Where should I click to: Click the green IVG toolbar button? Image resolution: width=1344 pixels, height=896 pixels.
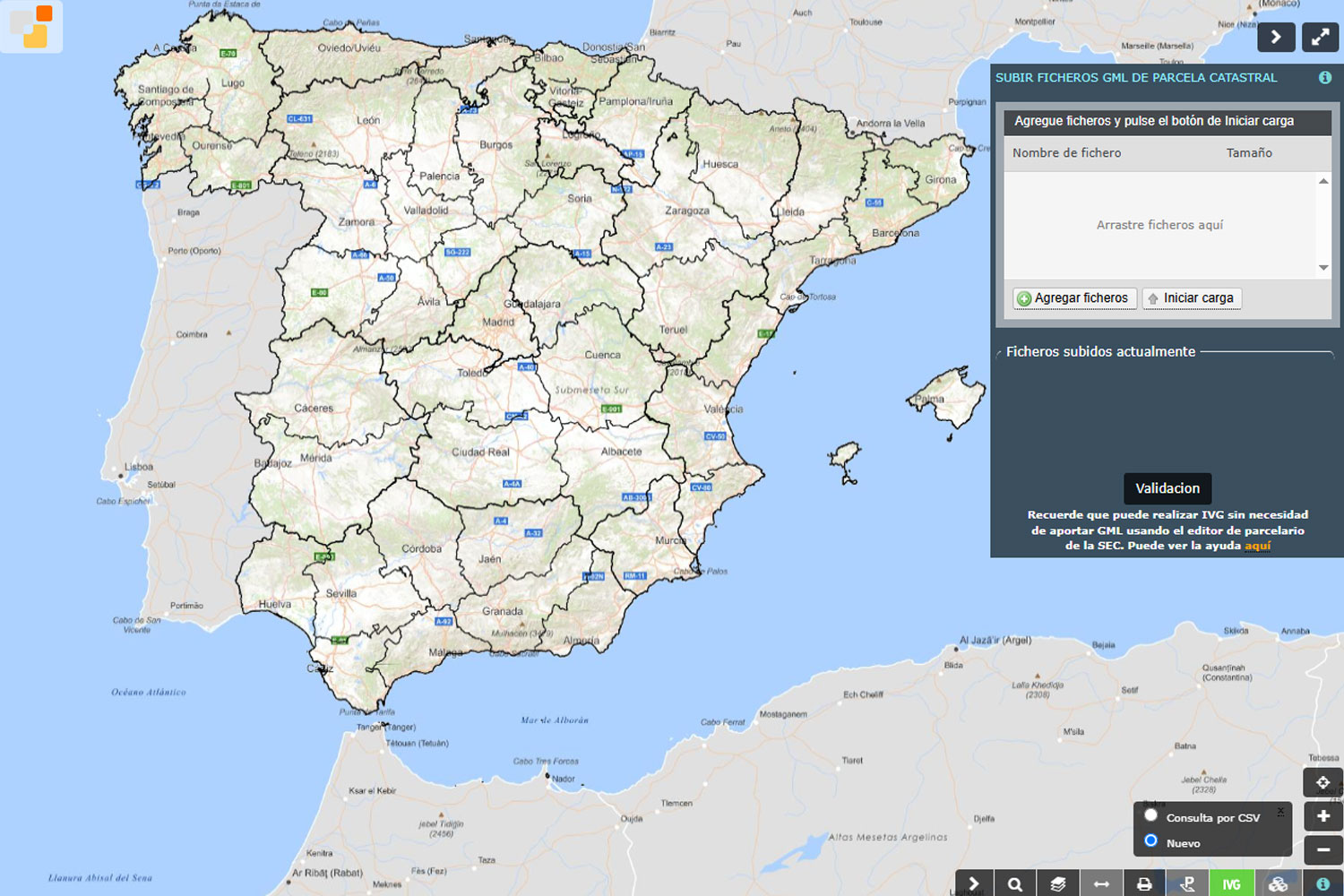point(1231,883)
